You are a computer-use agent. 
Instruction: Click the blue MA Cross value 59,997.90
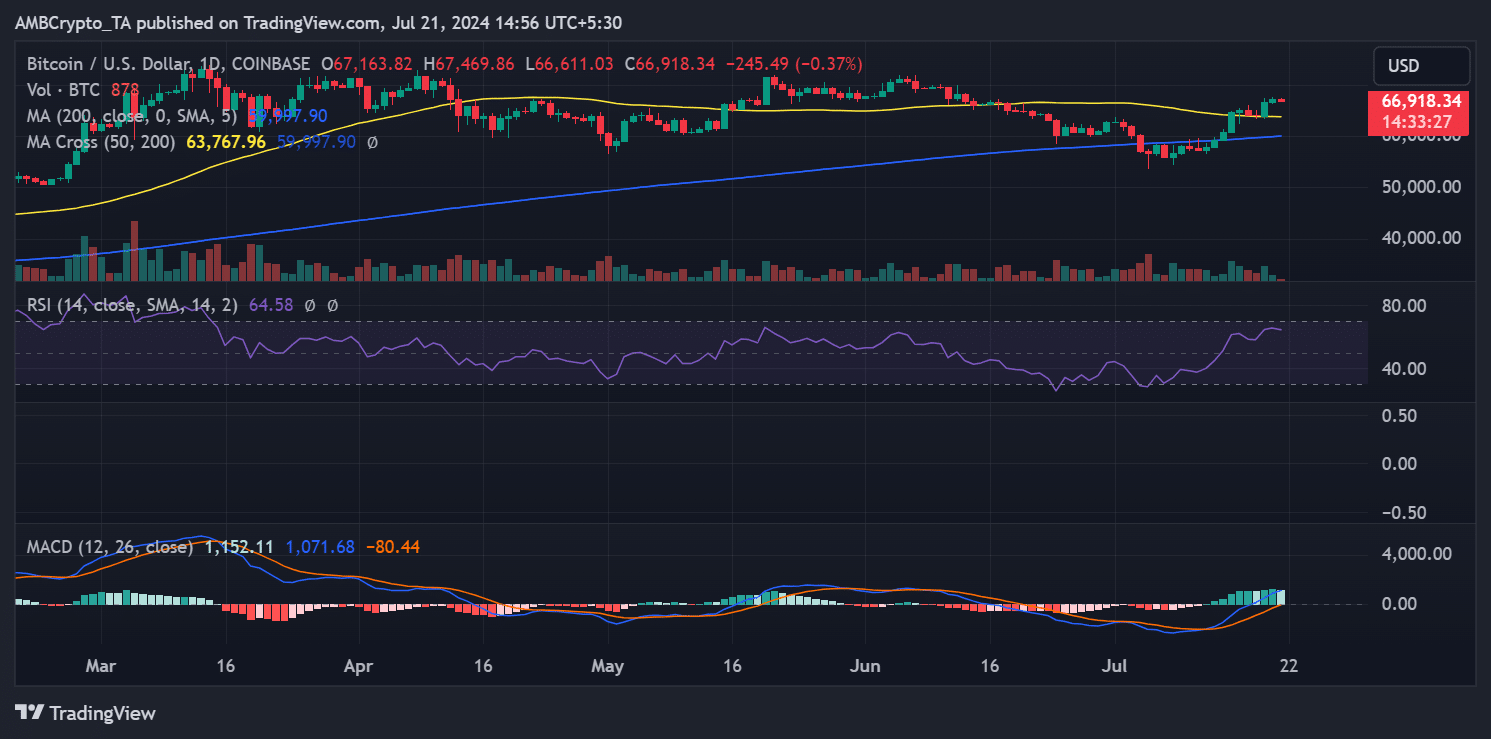pyautogui.click(x=315, y=142)
